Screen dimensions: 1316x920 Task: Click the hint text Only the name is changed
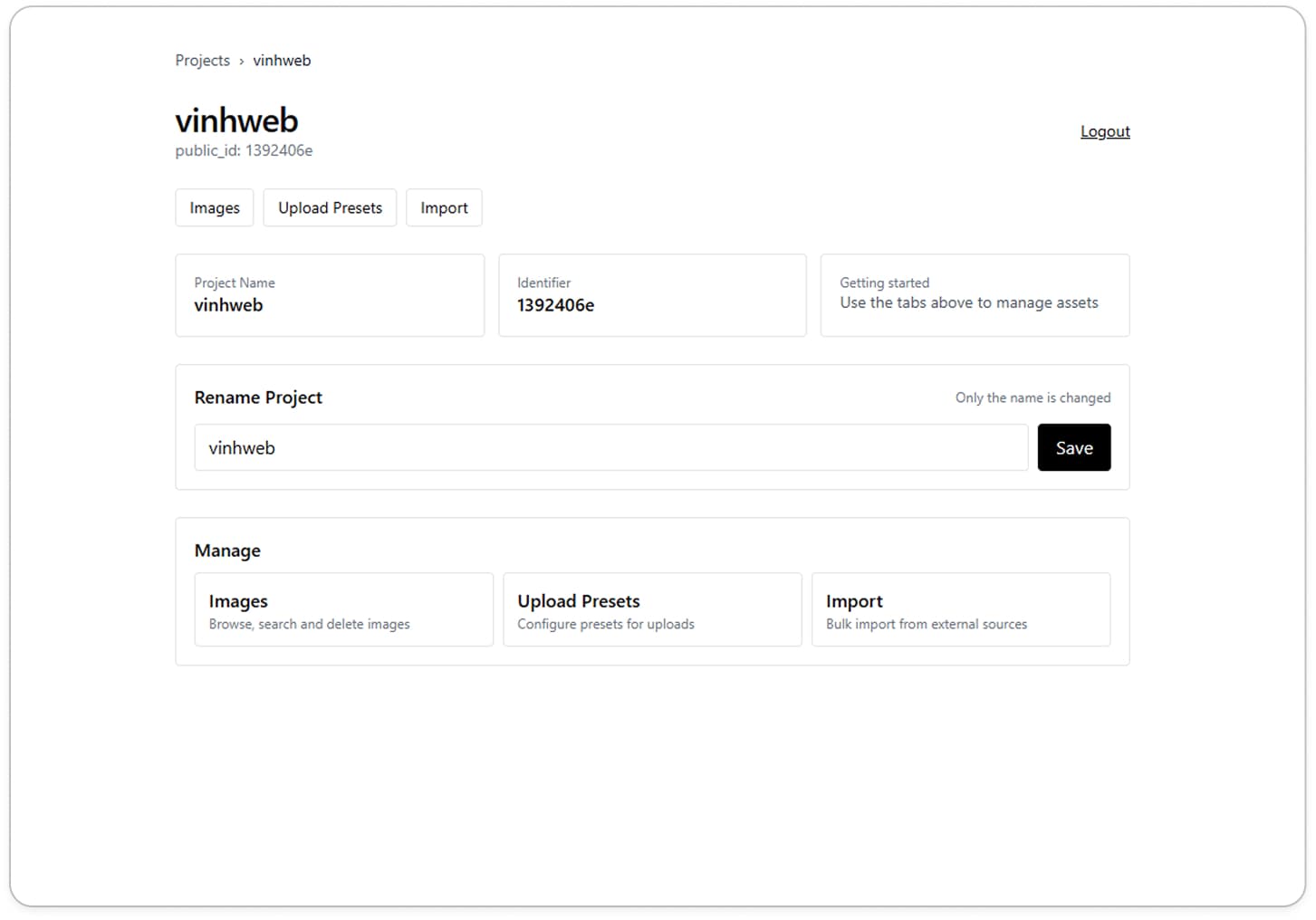pyautogui.click(x=1033, y=398)
